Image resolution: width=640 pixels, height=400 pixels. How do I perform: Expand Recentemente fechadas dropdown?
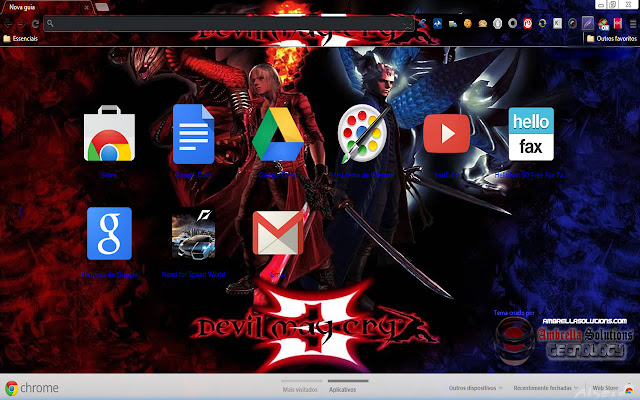click(x=546, y=388)
